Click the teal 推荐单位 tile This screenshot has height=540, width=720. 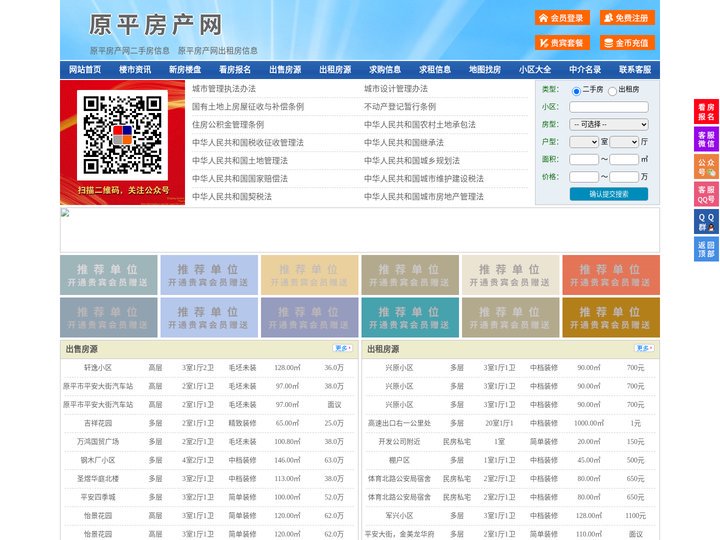[x=410, y=317]
